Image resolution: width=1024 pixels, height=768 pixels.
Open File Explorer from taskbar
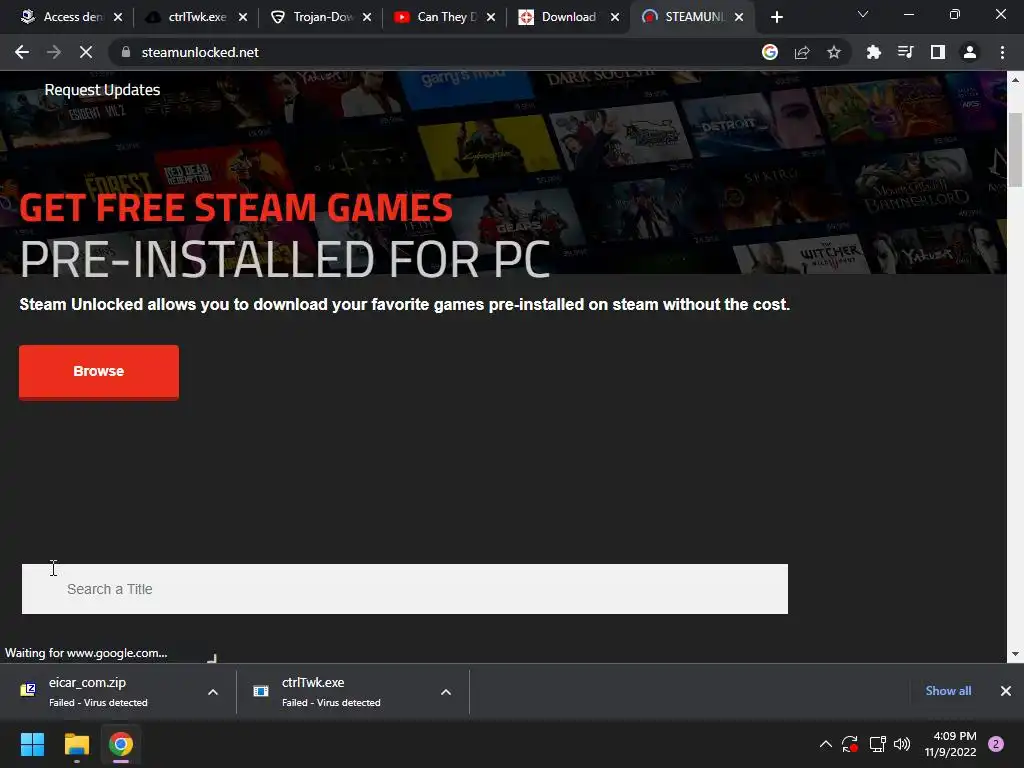pos(76,744)
